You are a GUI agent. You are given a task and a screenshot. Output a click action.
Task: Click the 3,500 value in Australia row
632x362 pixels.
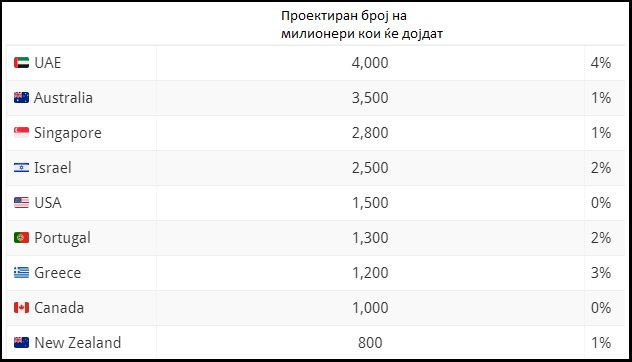point(370,98)
